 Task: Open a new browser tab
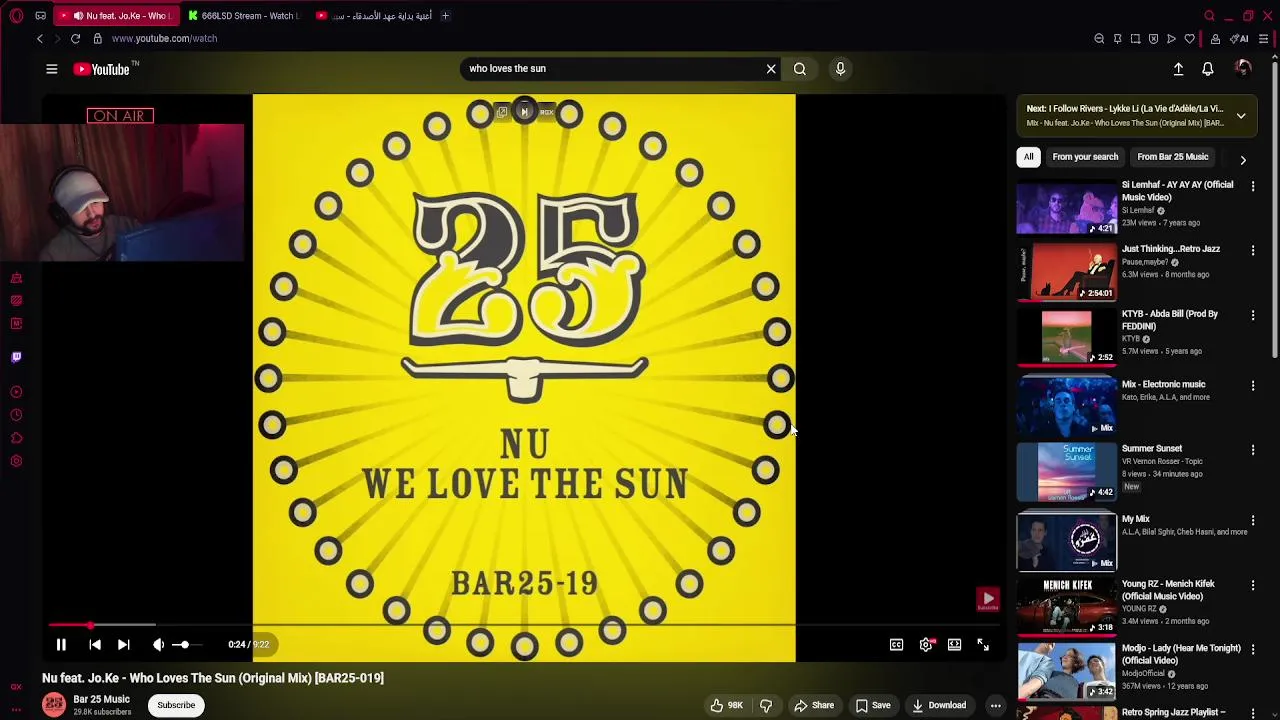click(445, 16)
